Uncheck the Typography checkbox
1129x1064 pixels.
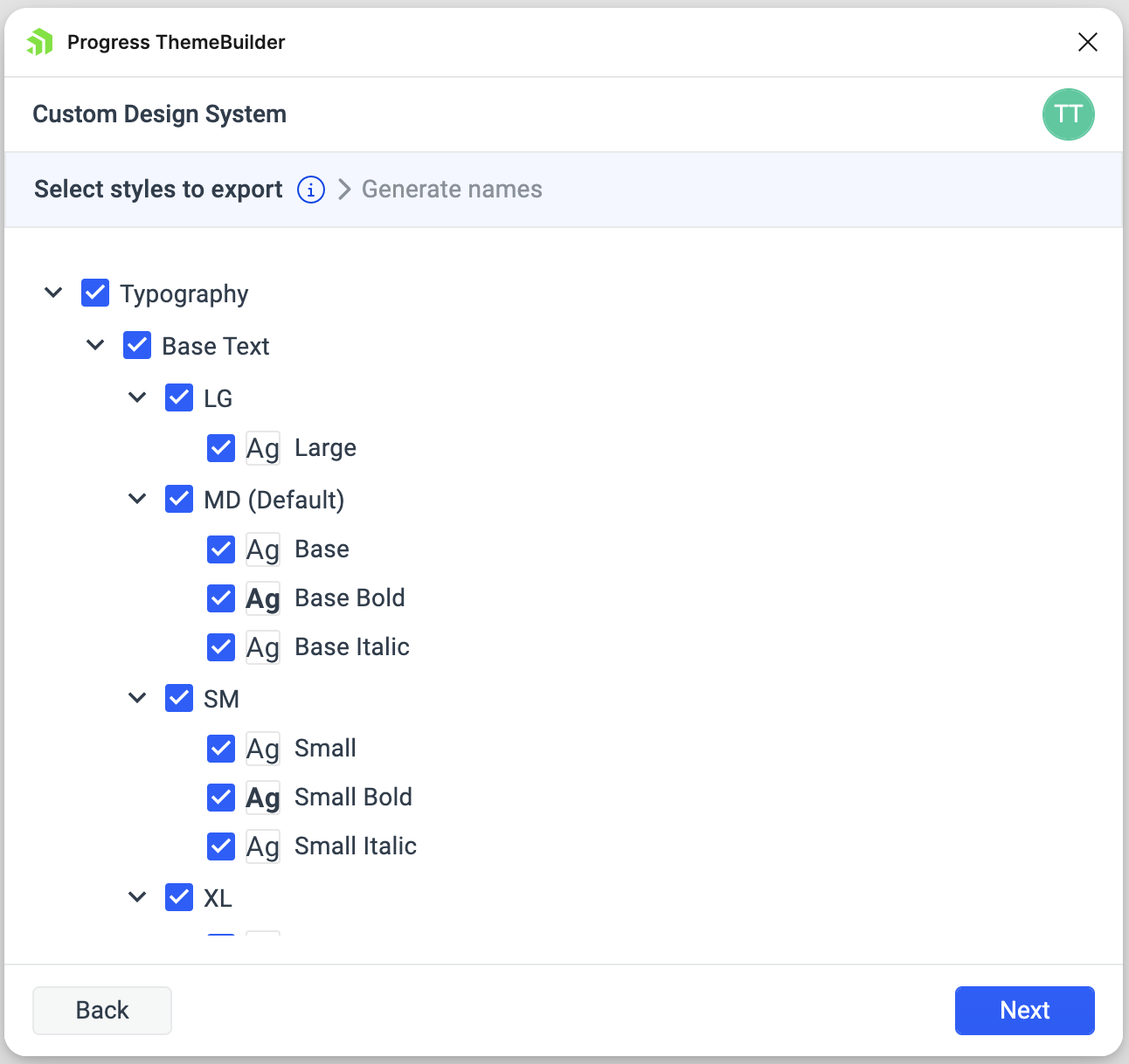[95, 293]
